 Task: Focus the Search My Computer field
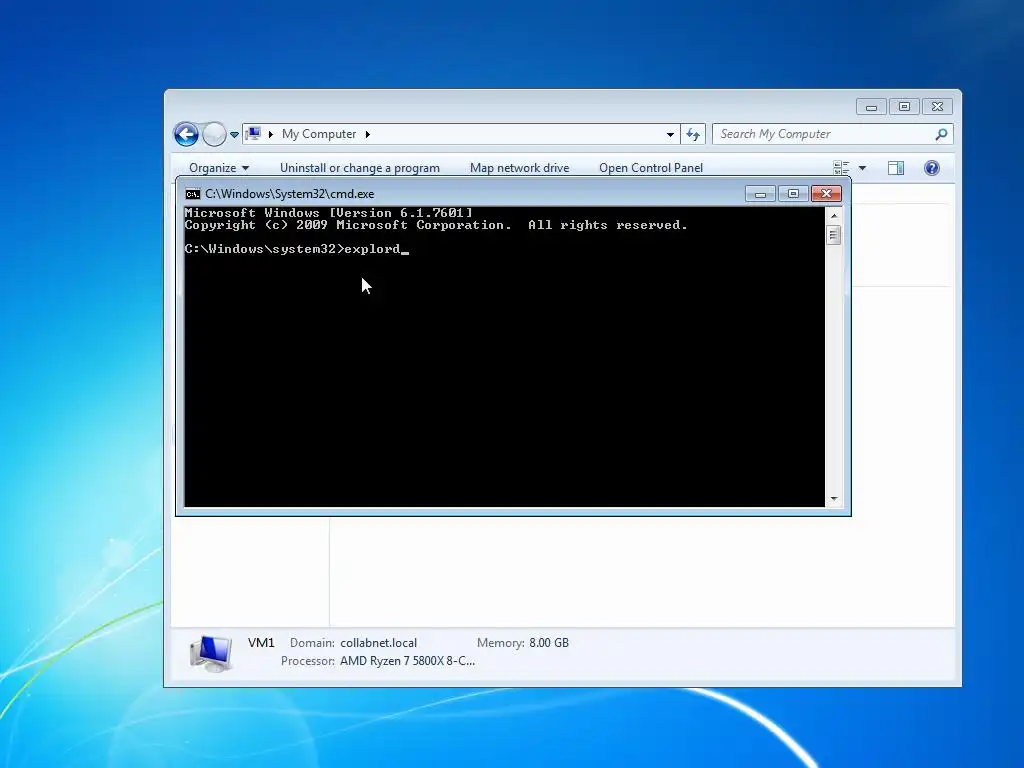pyautogui.click(x=833, y=134)
